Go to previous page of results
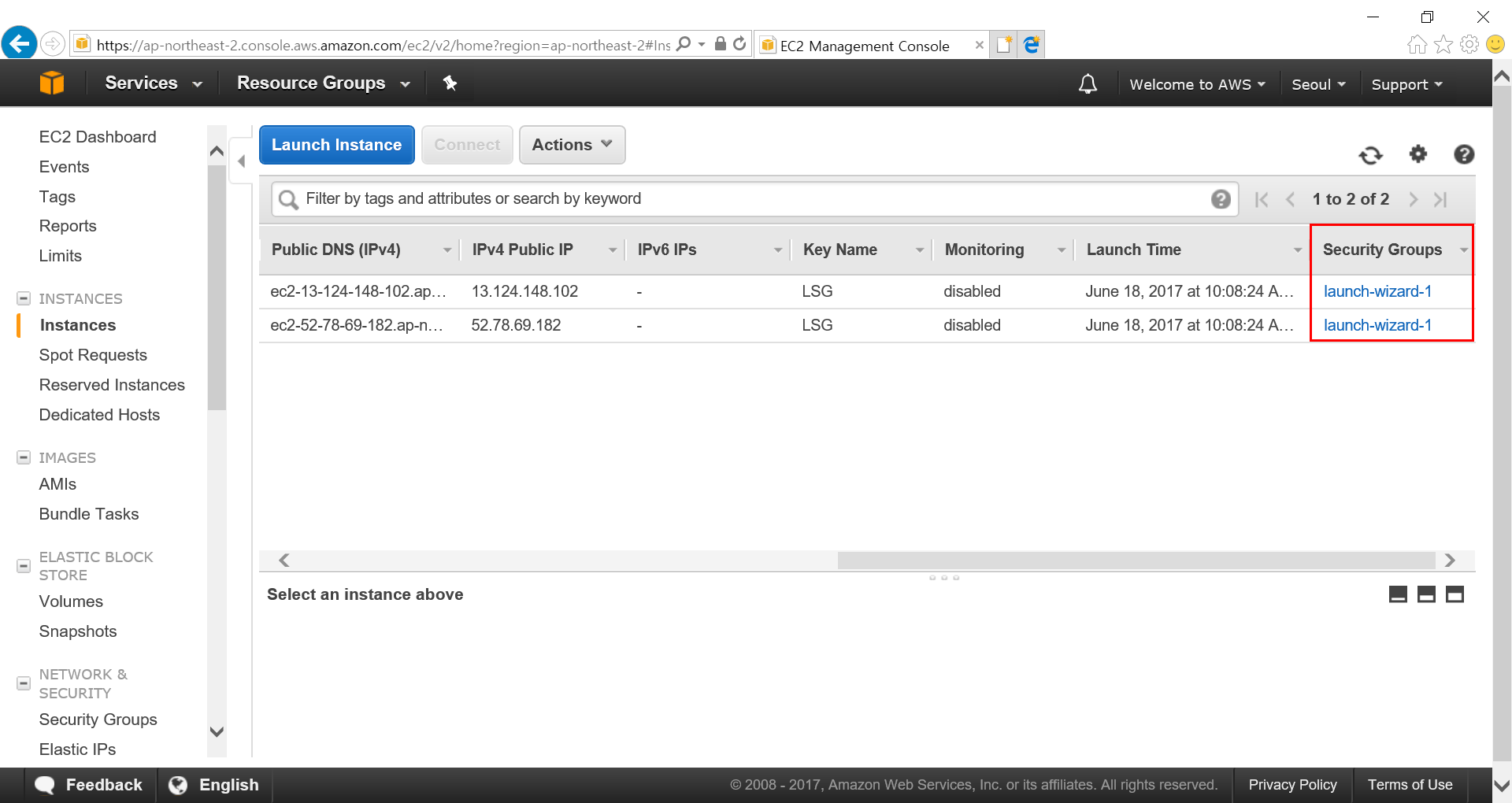Screen dimensions: 1512x803 (x=1290, y=199)
